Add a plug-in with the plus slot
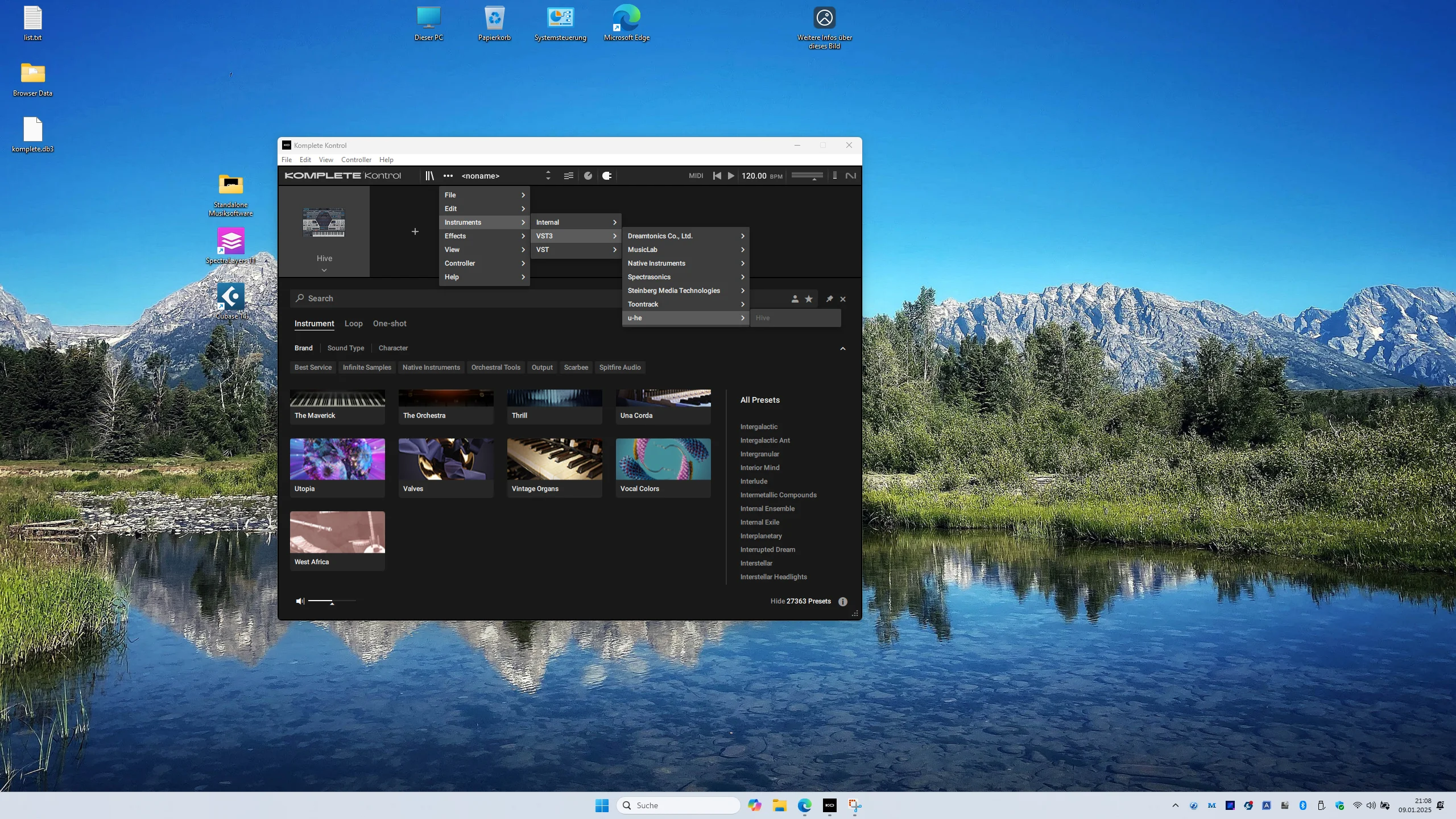Viewport: 1456px width, 819px height. 415,231
